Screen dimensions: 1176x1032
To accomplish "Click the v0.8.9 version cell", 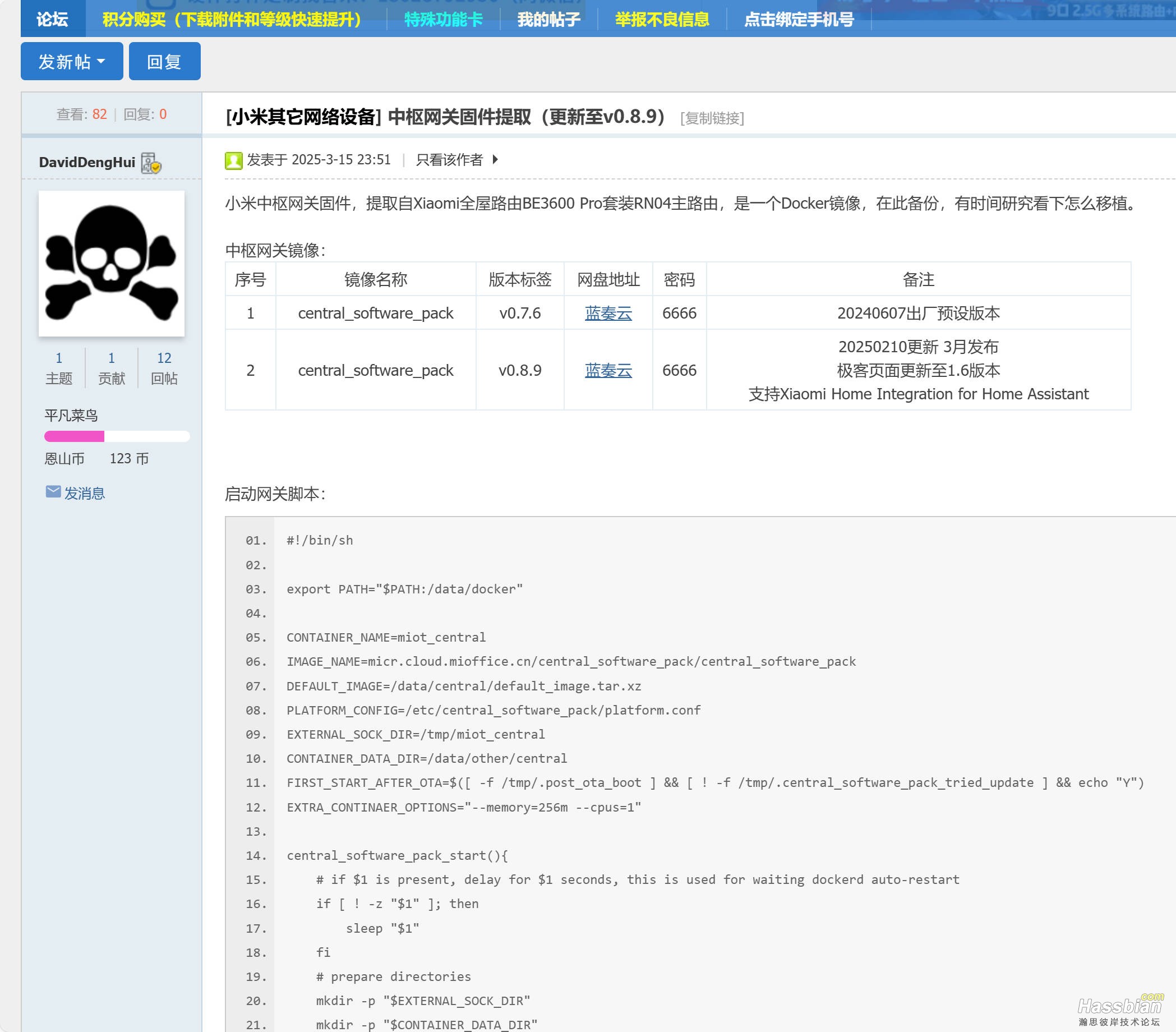I will (519, 370).
